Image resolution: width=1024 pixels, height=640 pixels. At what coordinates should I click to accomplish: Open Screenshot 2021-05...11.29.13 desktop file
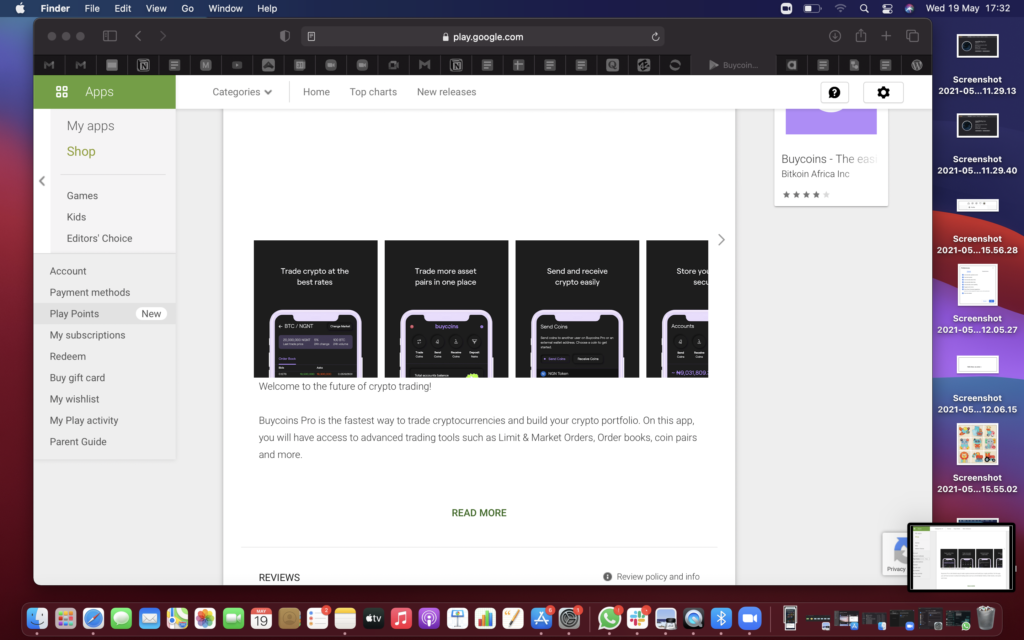(x=977, y=65)
